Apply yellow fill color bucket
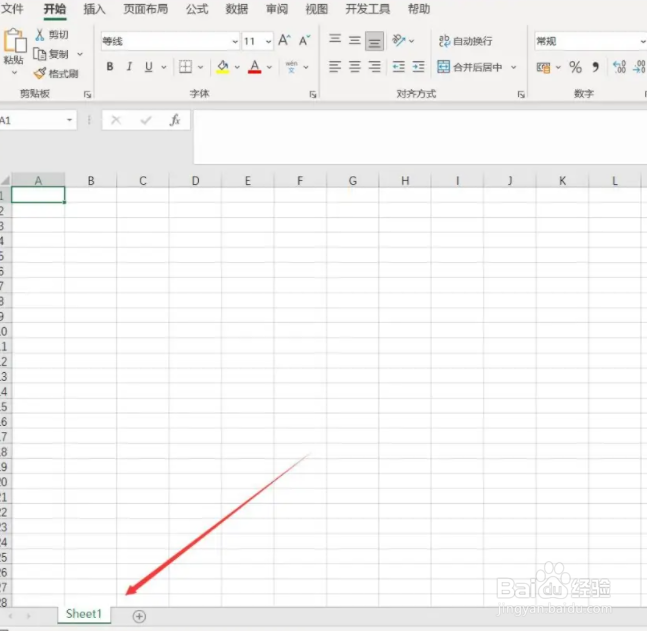This screenshot has height=631, width=647. (x=223, y=66)
